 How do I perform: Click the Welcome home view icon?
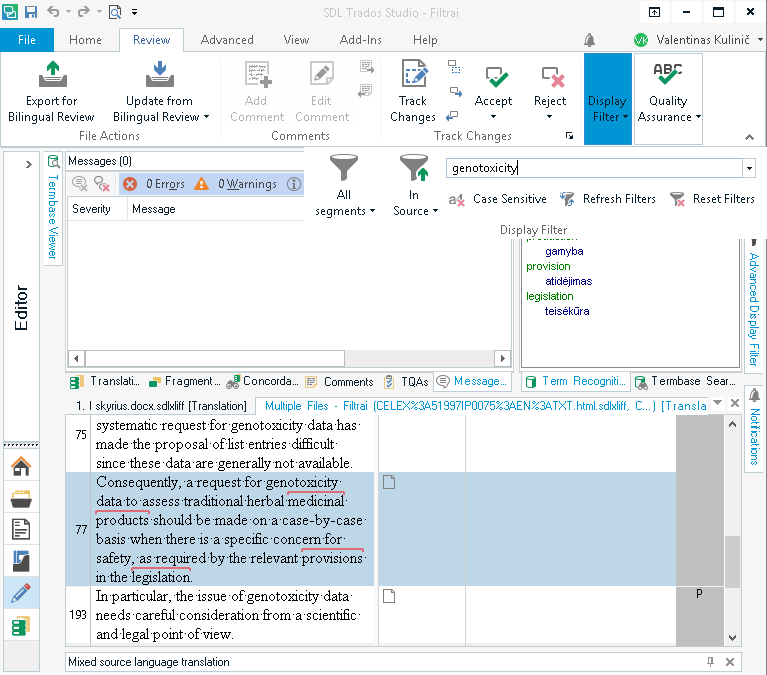coord(21,466)
